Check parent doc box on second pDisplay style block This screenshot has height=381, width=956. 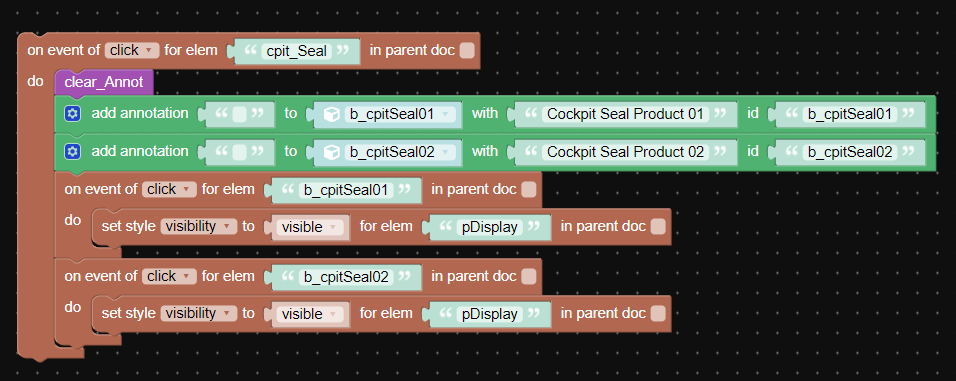click(658, 314)
